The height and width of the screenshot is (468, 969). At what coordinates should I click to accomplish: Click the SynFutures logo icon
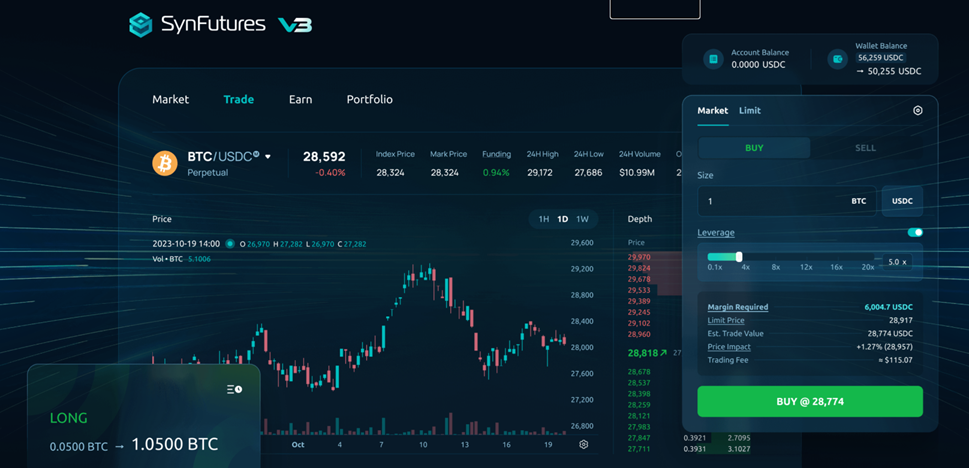pyautogui.click(x=140, y=25)
